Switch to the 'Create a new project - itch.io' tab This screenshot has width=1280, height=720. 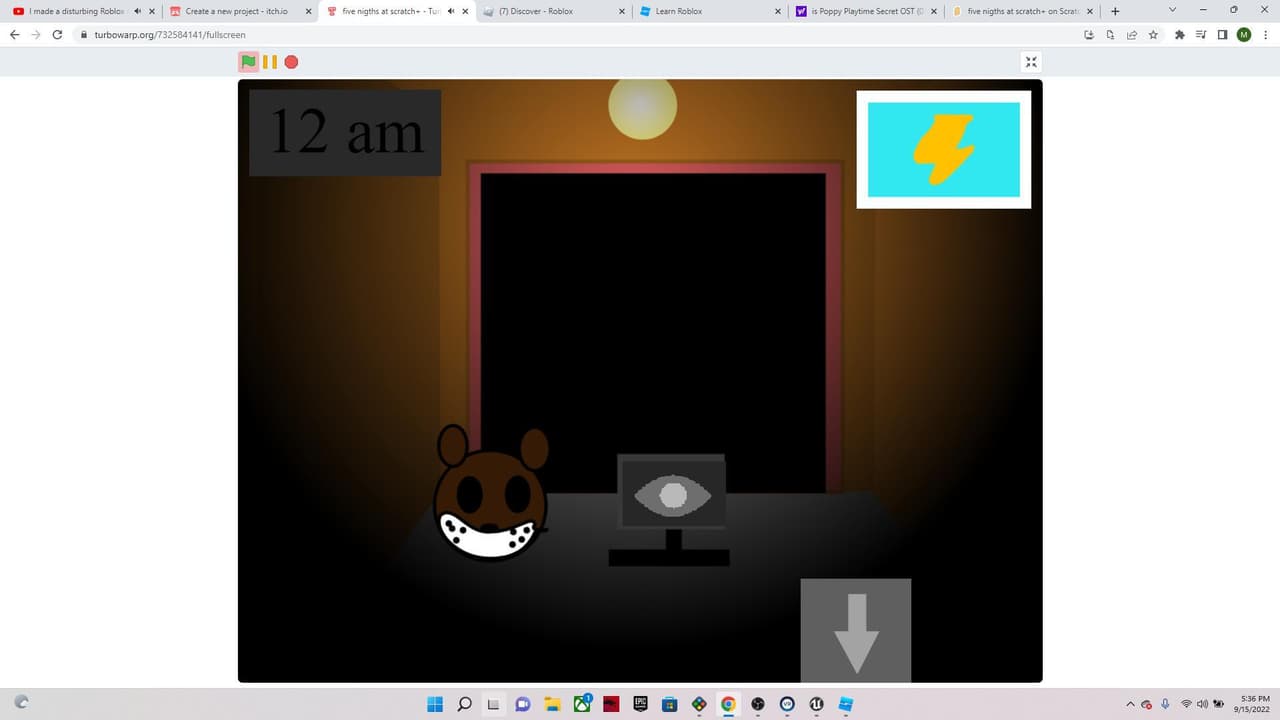click(237, 11)
